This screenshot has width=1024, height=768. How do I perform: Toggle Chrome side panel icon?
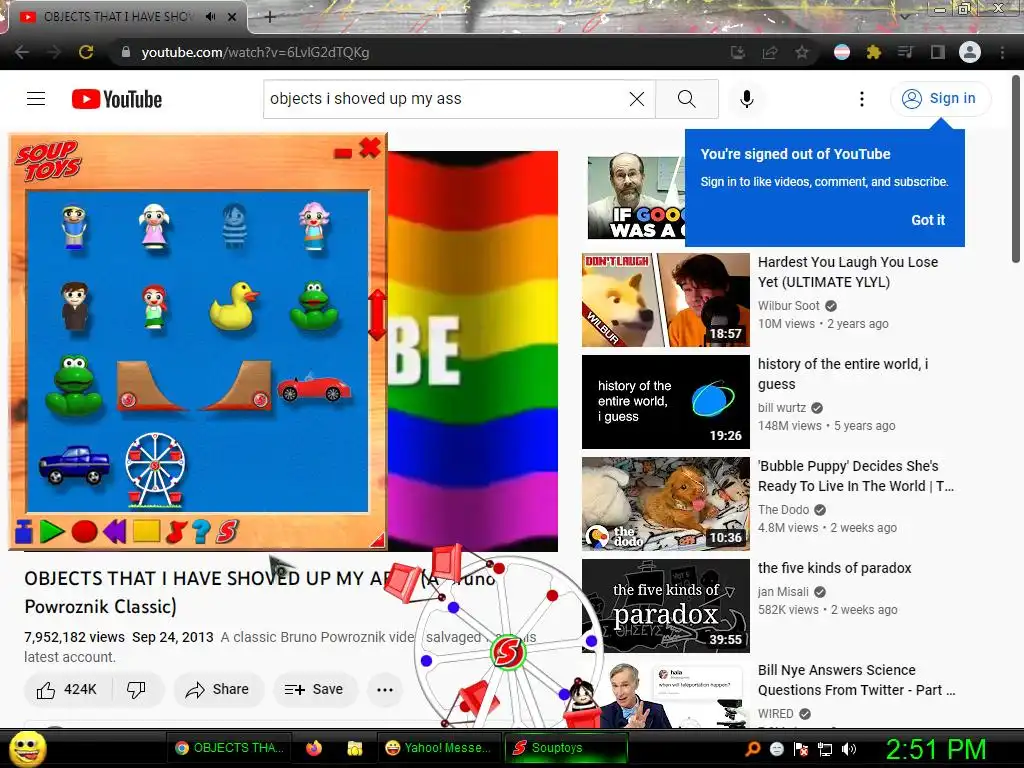pyautogui.click(x=938, y=52)
